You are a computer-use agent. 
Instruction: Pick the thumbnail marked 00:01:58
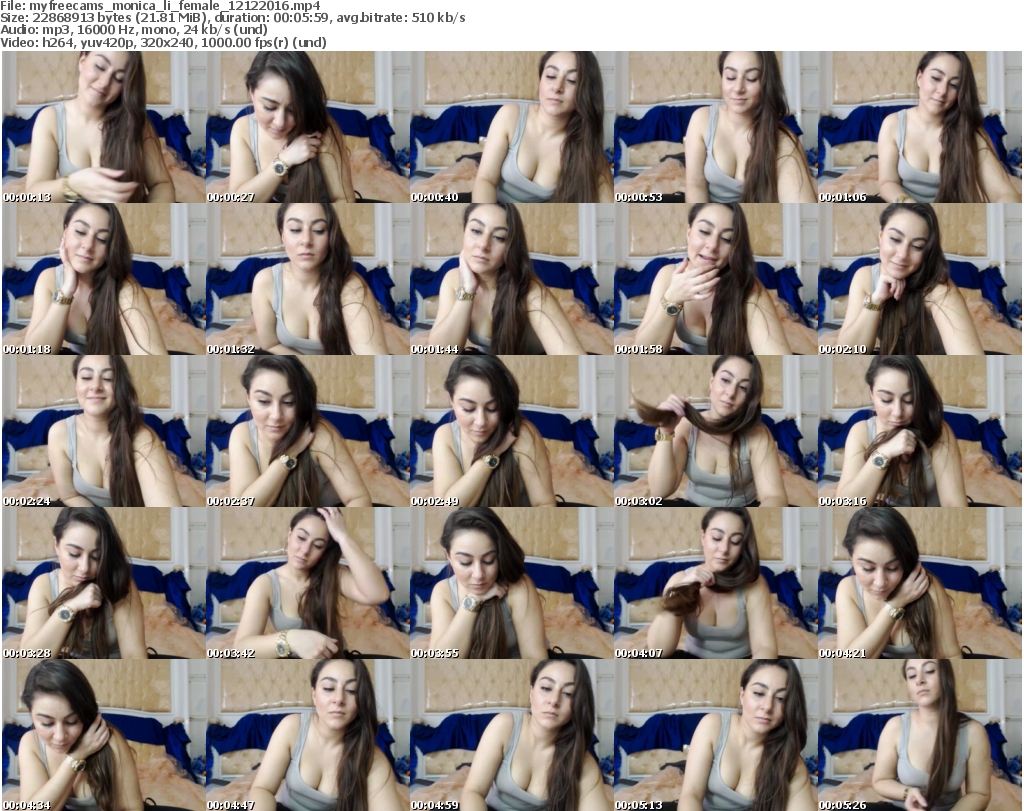715,279
